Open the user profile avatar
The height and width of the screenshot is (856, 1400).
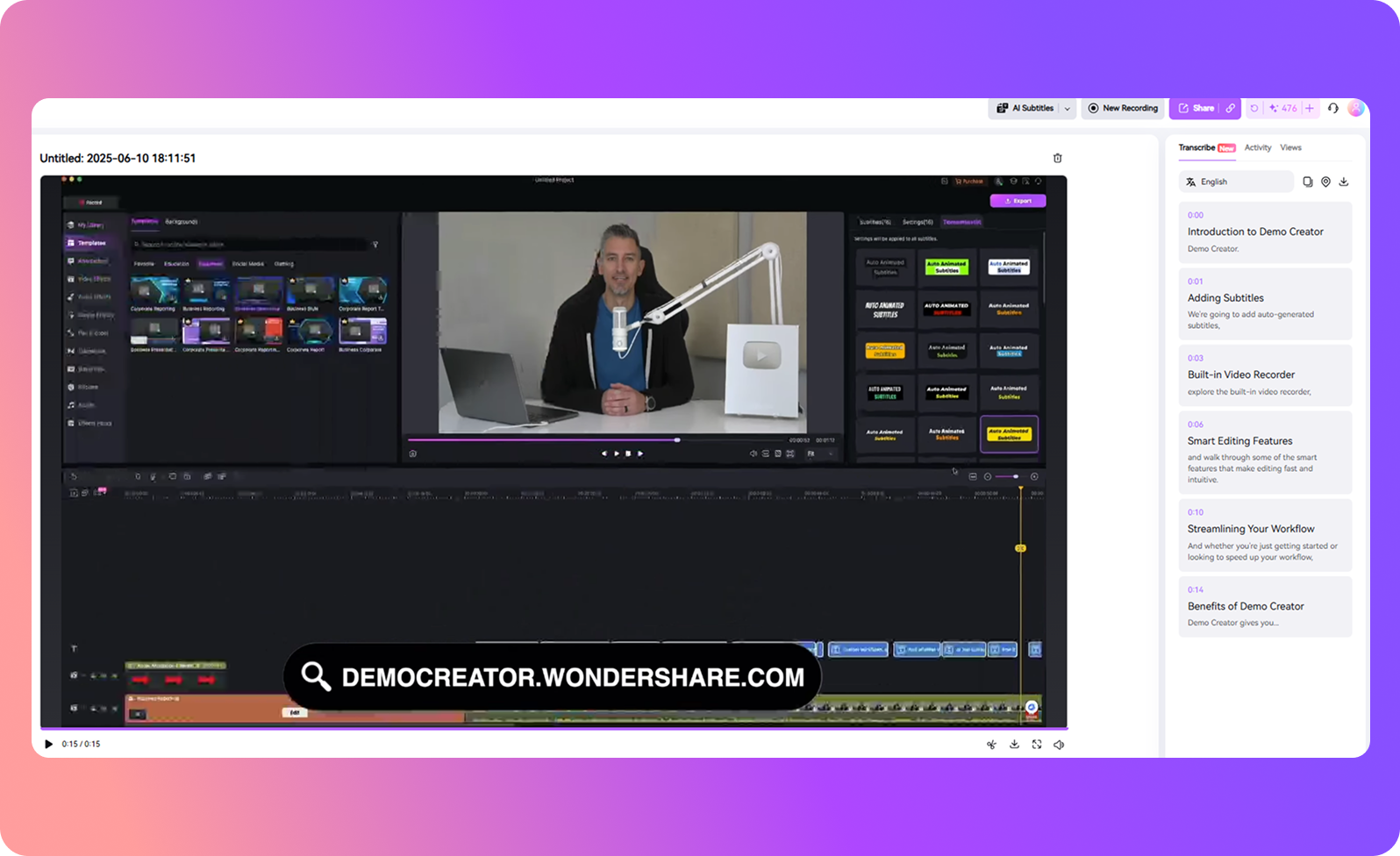(1356, 109)
